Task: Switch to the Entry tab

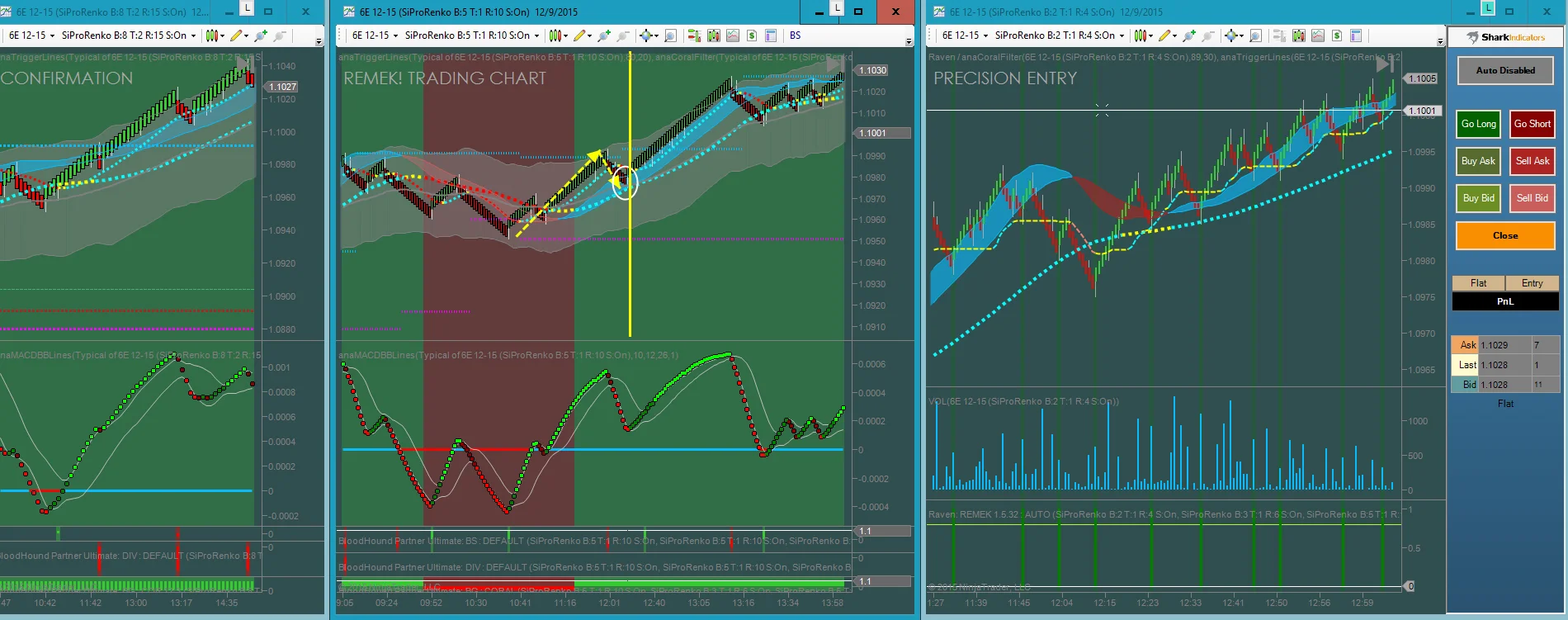Action: pyautogui.click(x=1533, y=283)
